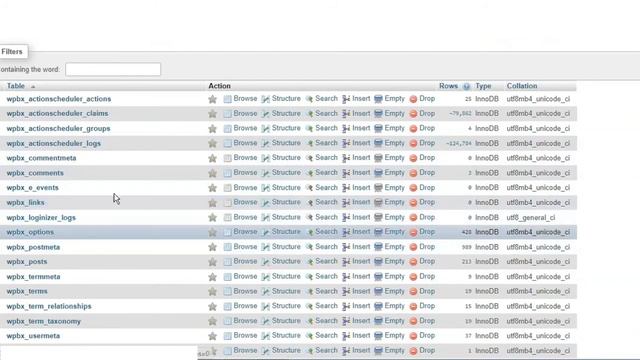Screen dimensions: 640x360
Task: Search in wpbx_posts table
Action: click(x=326, y=261)
